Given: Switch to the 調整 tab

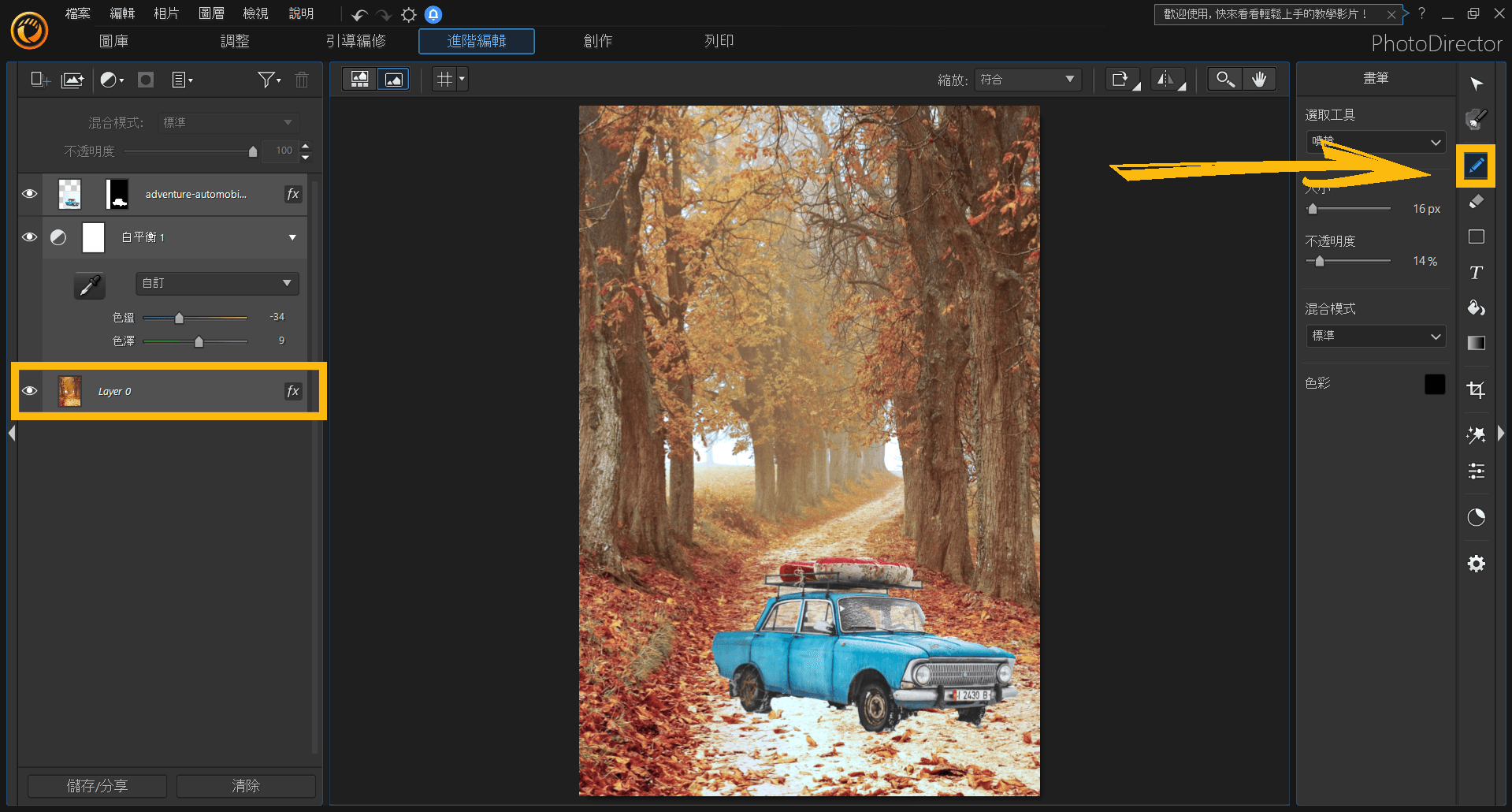Looking at the screenshot, I should tap(235, 41).
